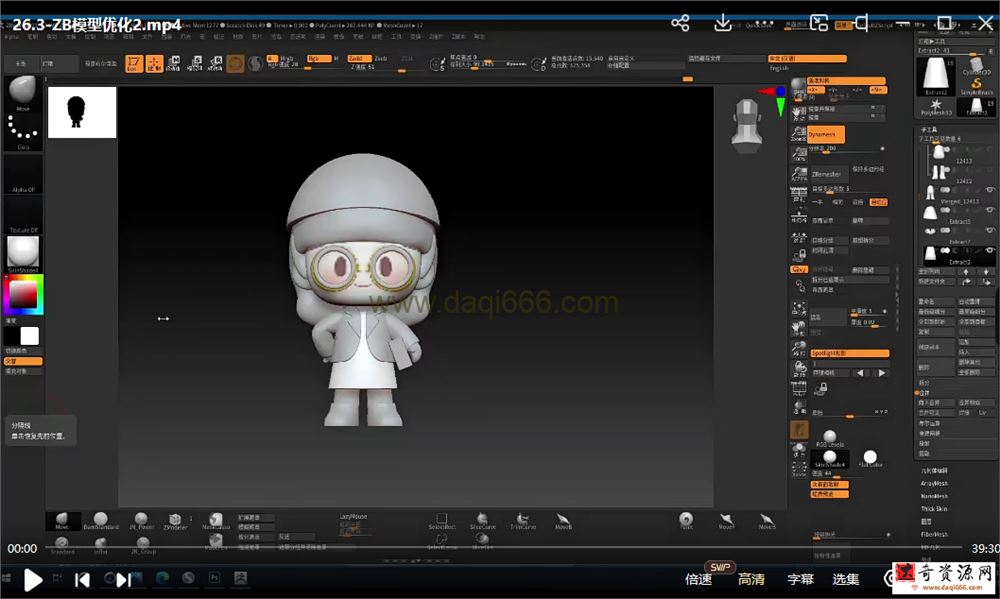Viewport: 1000px width, 599px height.
Task: Select the black secondary color swatch
Action: click(12, 336)
